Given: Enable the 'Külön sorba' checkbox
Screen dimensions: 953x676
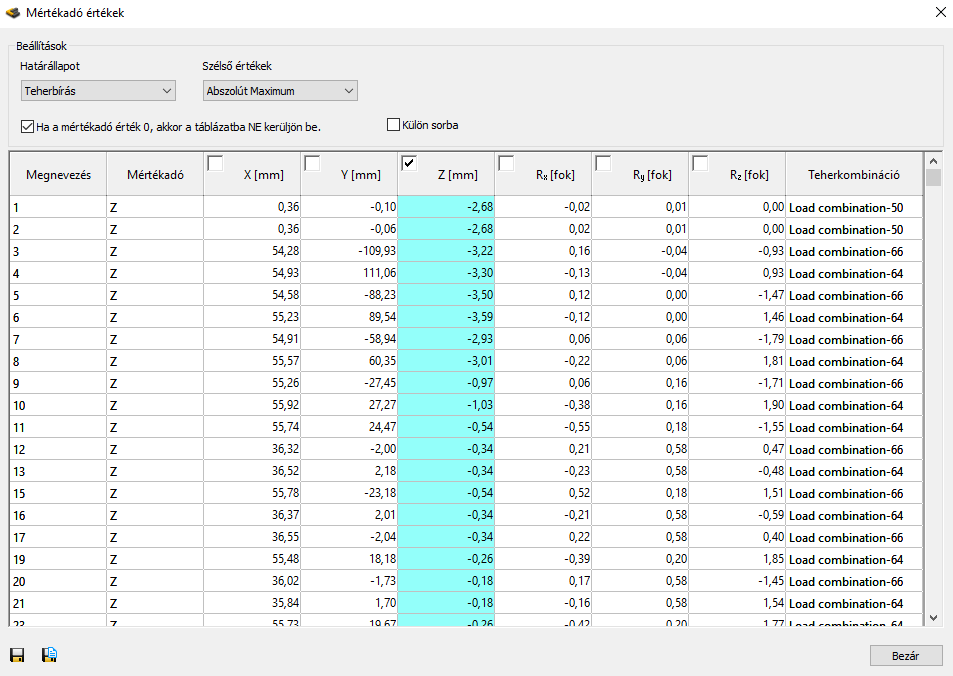Looking at the screenshot, I should click(x=393, y=125).
